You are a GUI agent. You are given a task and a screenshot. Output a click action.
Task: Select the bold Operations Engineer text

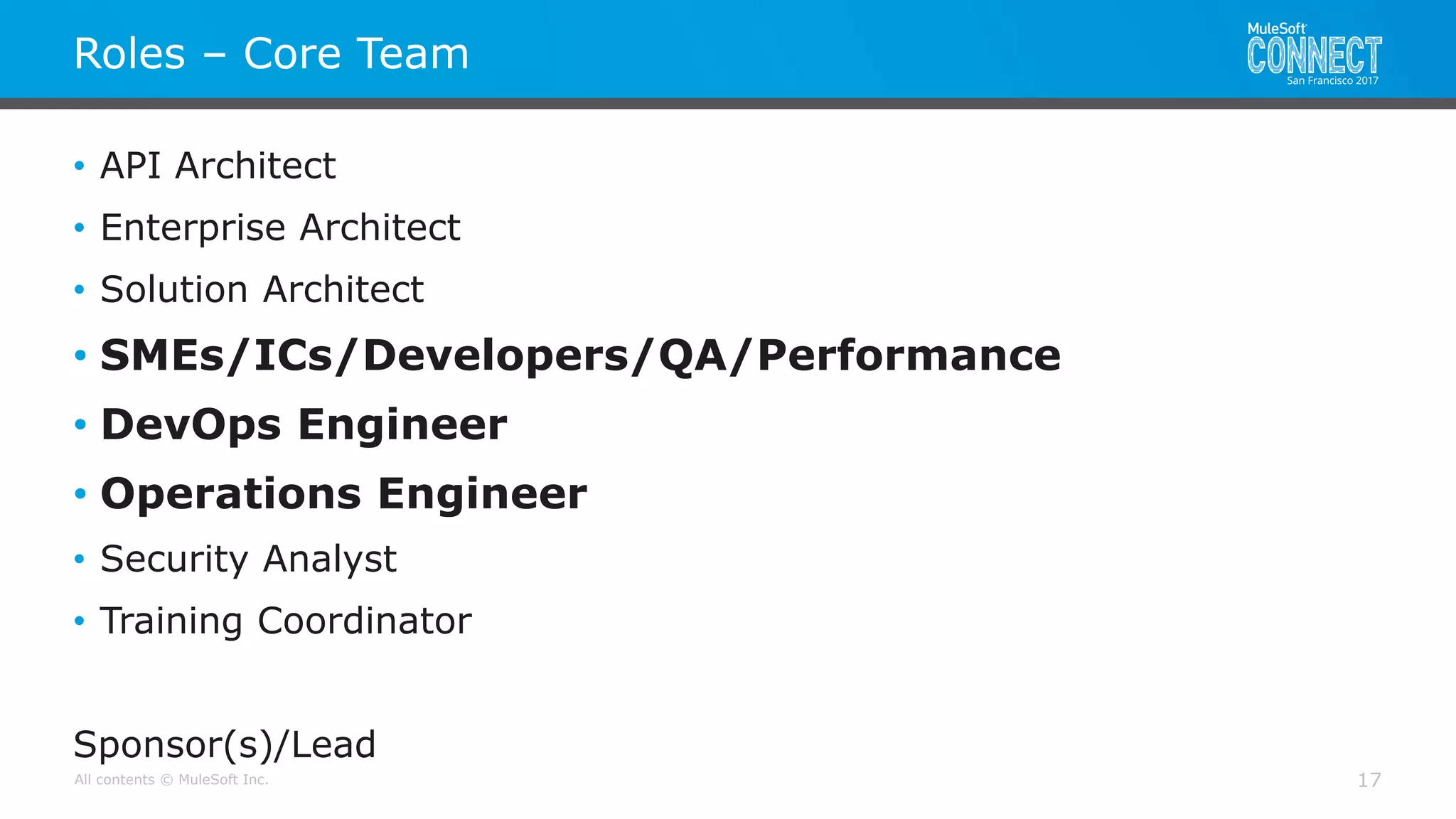pos(343,493)
